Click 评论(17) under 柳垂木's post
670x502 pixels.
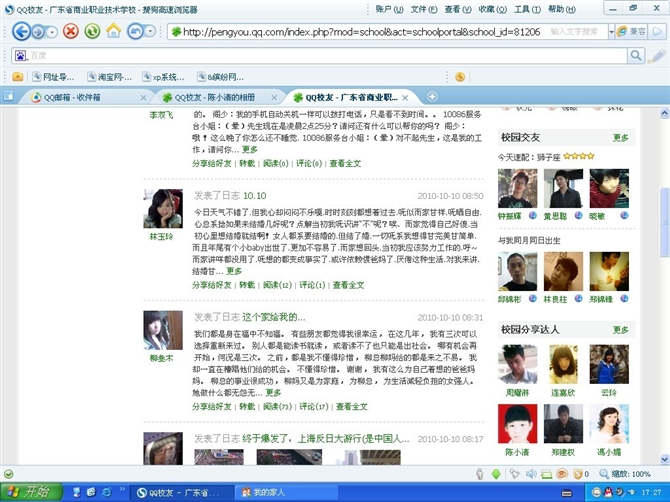click(314, 406)
